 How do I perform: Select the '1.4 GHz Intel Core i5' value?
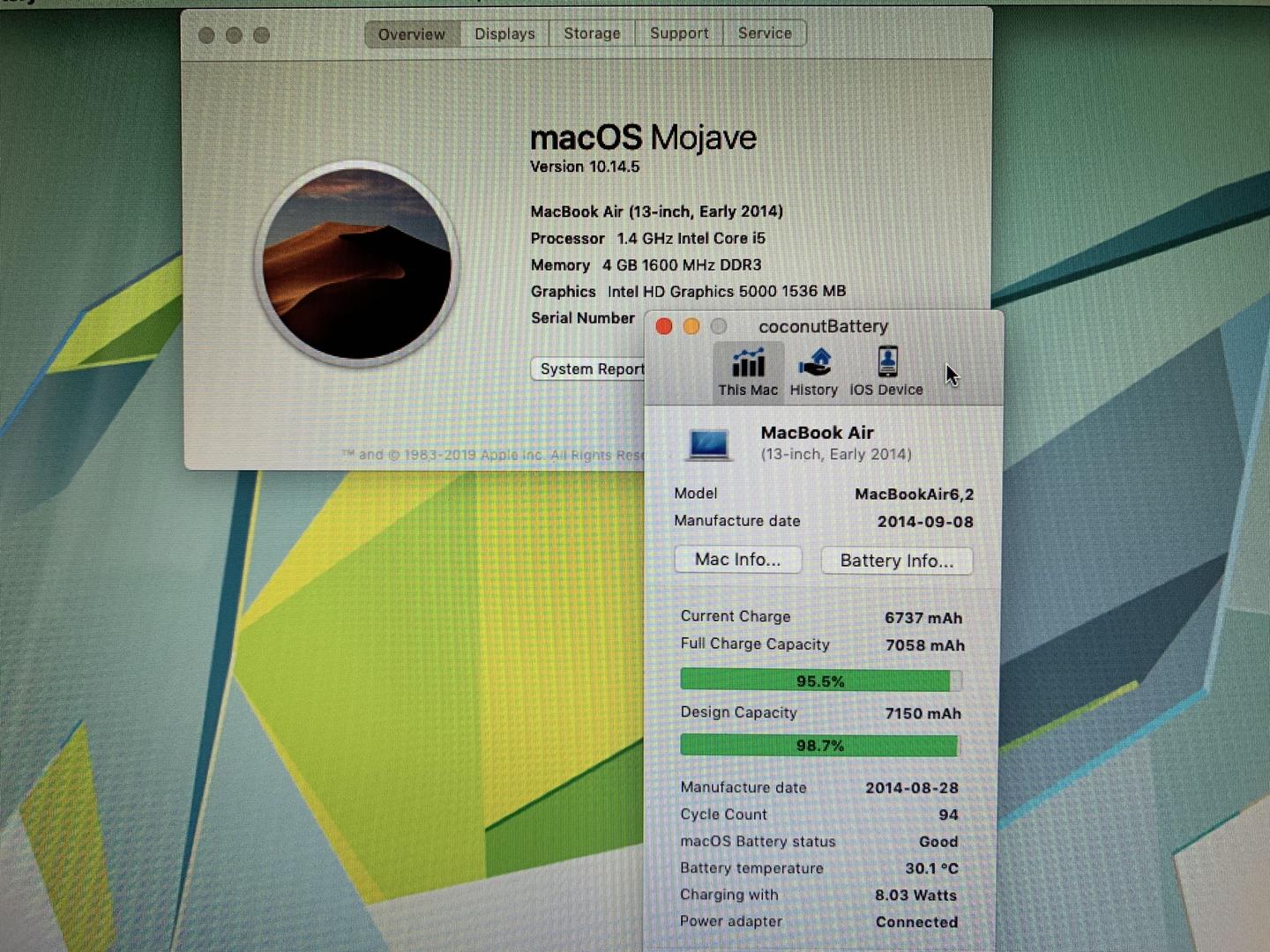[691, 238]
